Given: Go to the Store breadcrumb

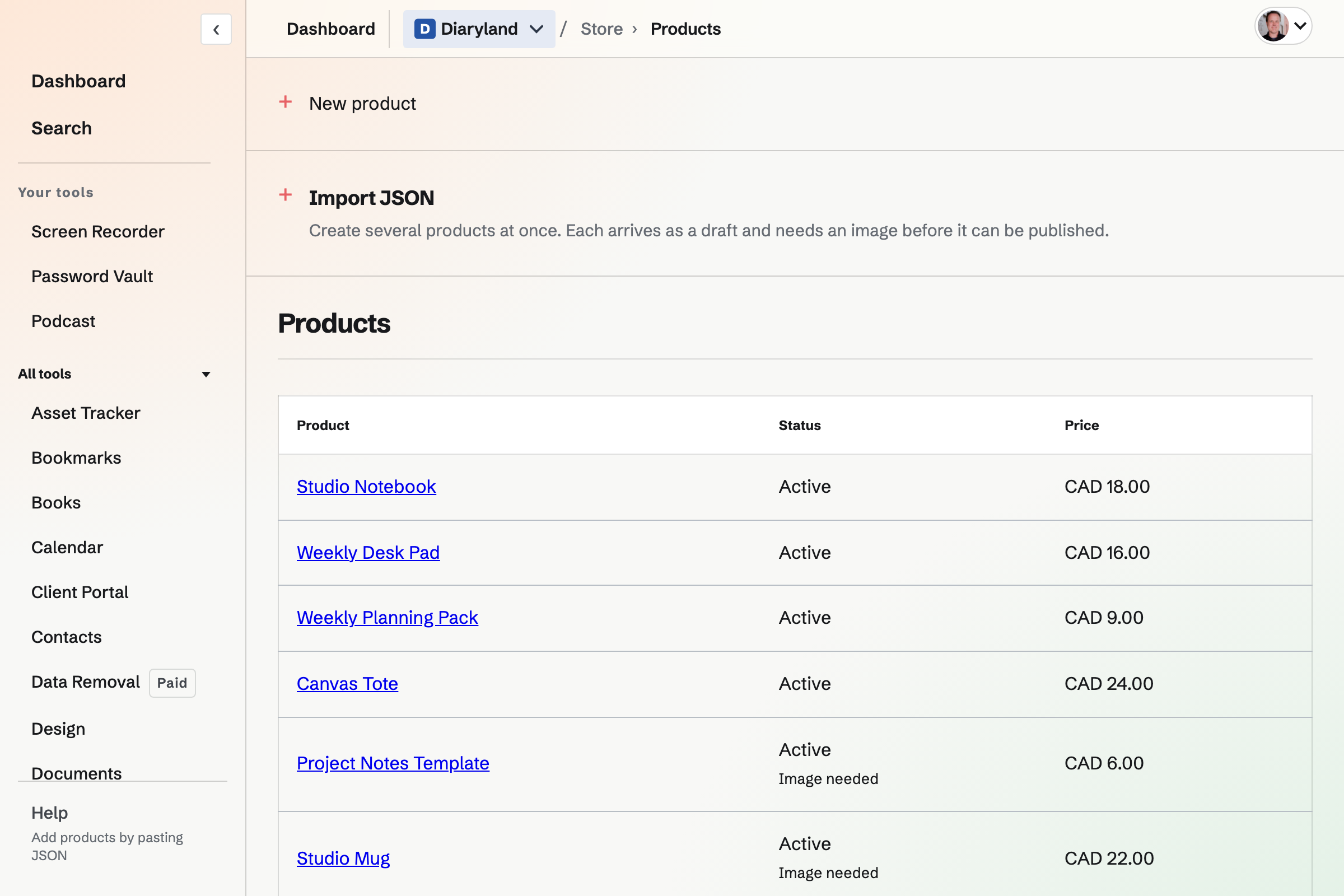Looking at the screenshot, I should pyautogui.click(x=601, y=29).
